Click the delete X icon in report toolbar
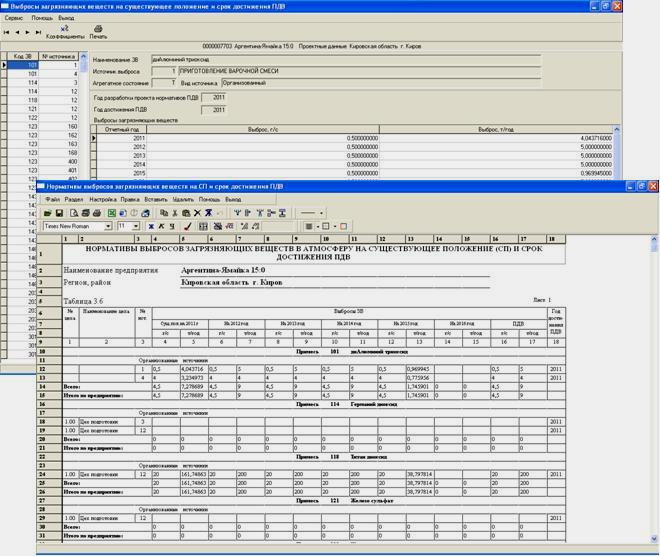660x556 pixels. (x=196, y=213)
